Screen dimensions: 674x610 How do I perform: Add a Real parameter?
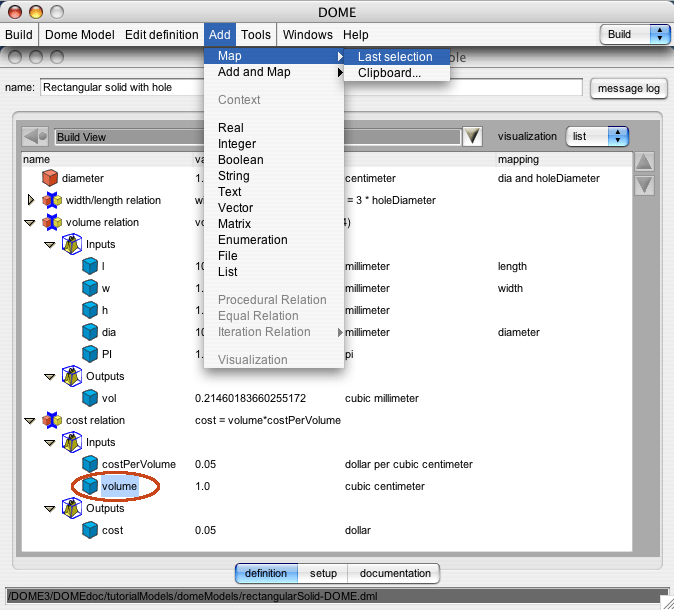(x=274, y=128)
